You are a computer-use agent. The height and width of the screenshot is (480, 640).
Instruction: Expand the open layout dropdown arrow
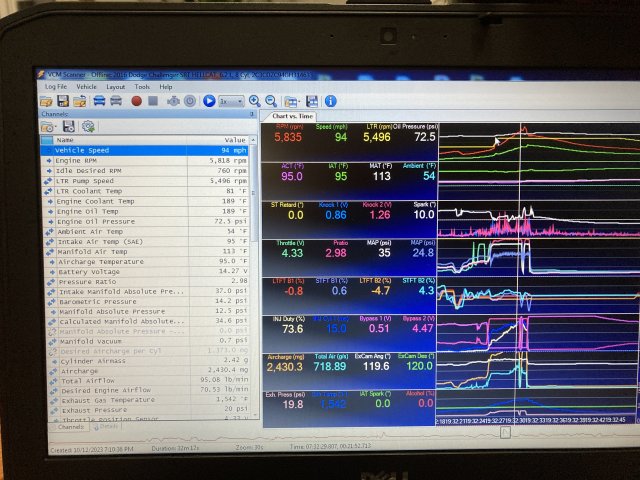tap(299, 102)
